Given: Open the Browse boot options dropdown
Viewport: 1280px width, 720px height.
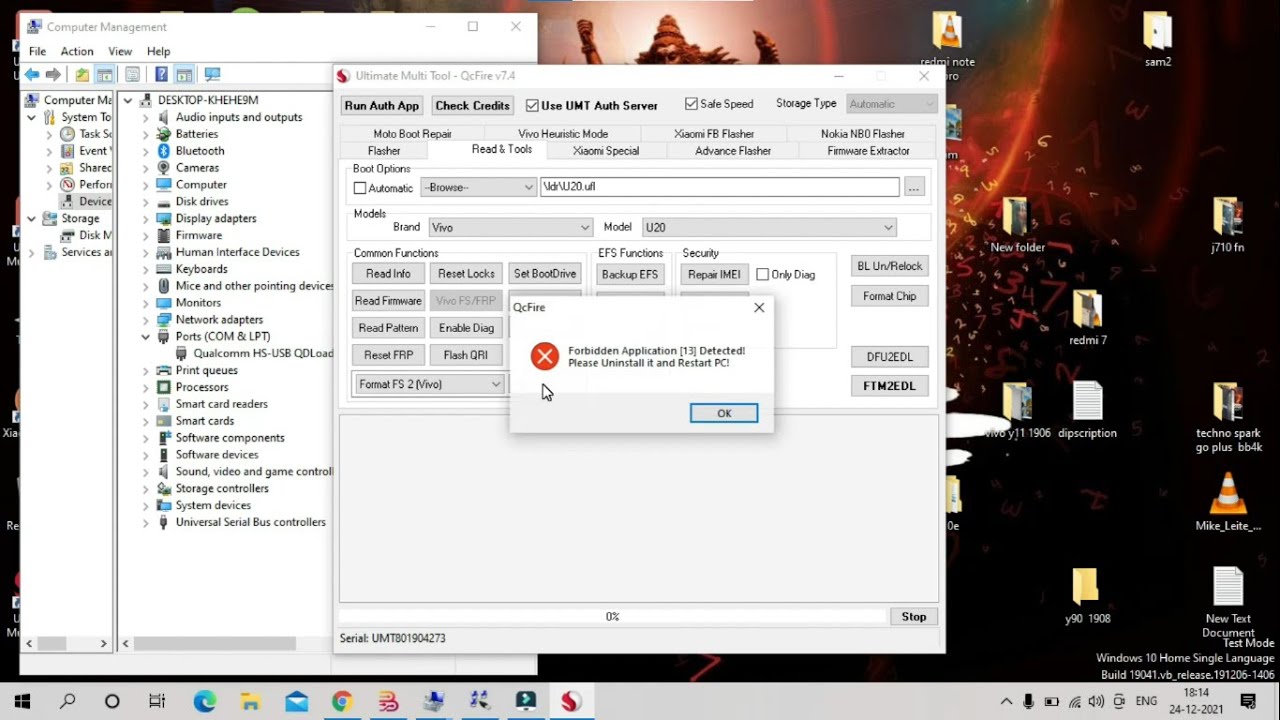Looking at the screenshot, I should pyautogui.click(x=478, y=187).
